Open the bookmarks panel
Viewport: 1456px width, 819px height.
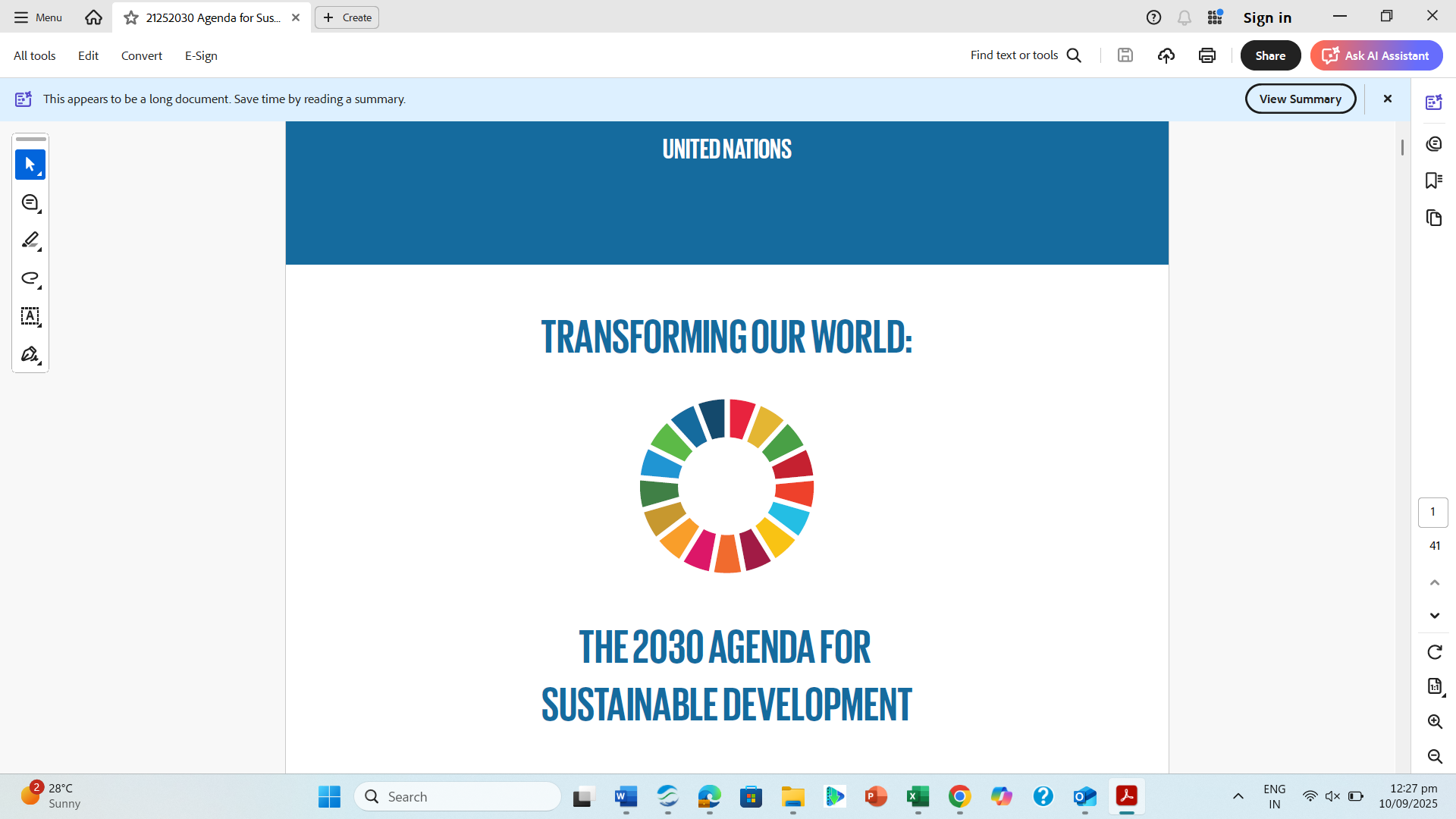click(x=1433, y=180)
